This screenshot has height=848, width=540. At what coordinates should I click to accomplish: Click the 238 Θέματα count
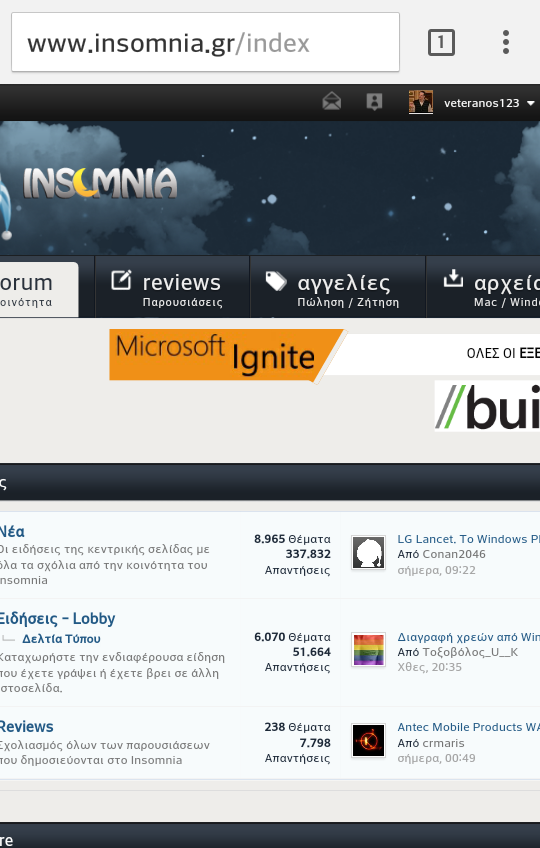point(298,727)
